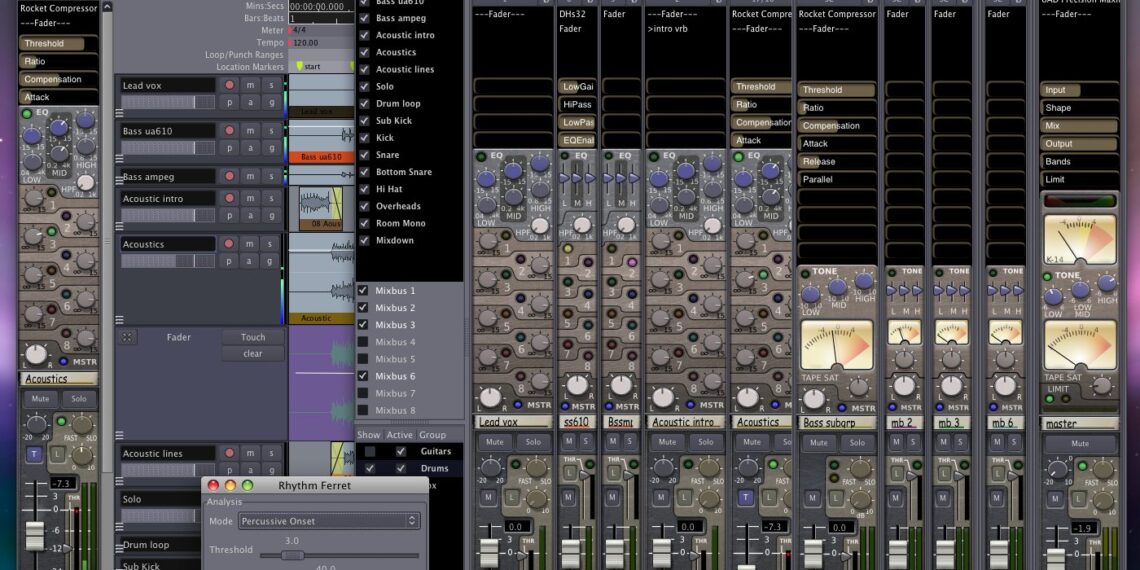Click the master strip K-14 meter
Screen dimensions: 1140x570
pos(1079,239)
